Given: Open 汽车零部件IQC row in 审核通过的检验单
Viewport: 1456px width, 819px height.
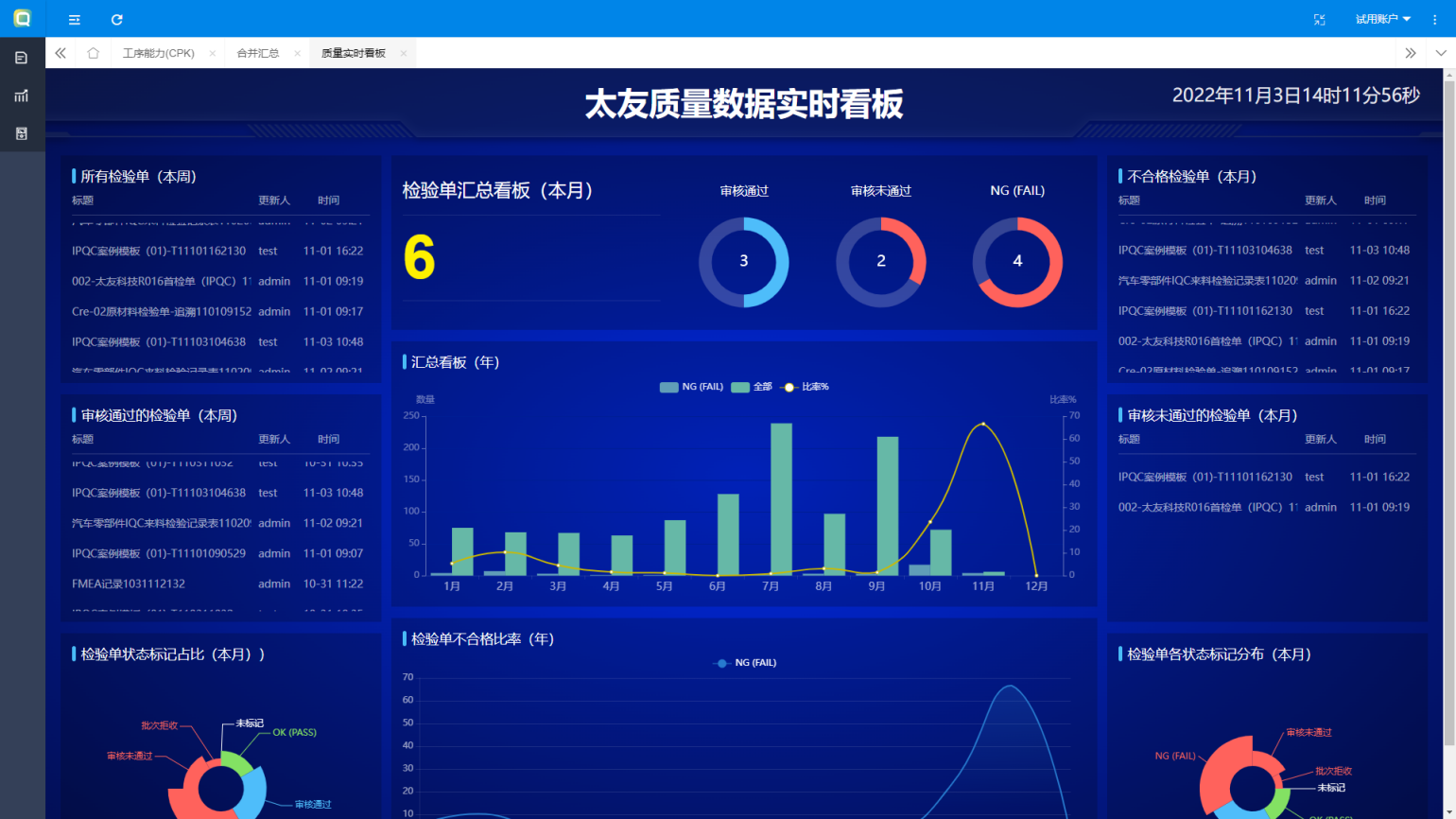Looking at the screenshot, I should tap(217, 523).
